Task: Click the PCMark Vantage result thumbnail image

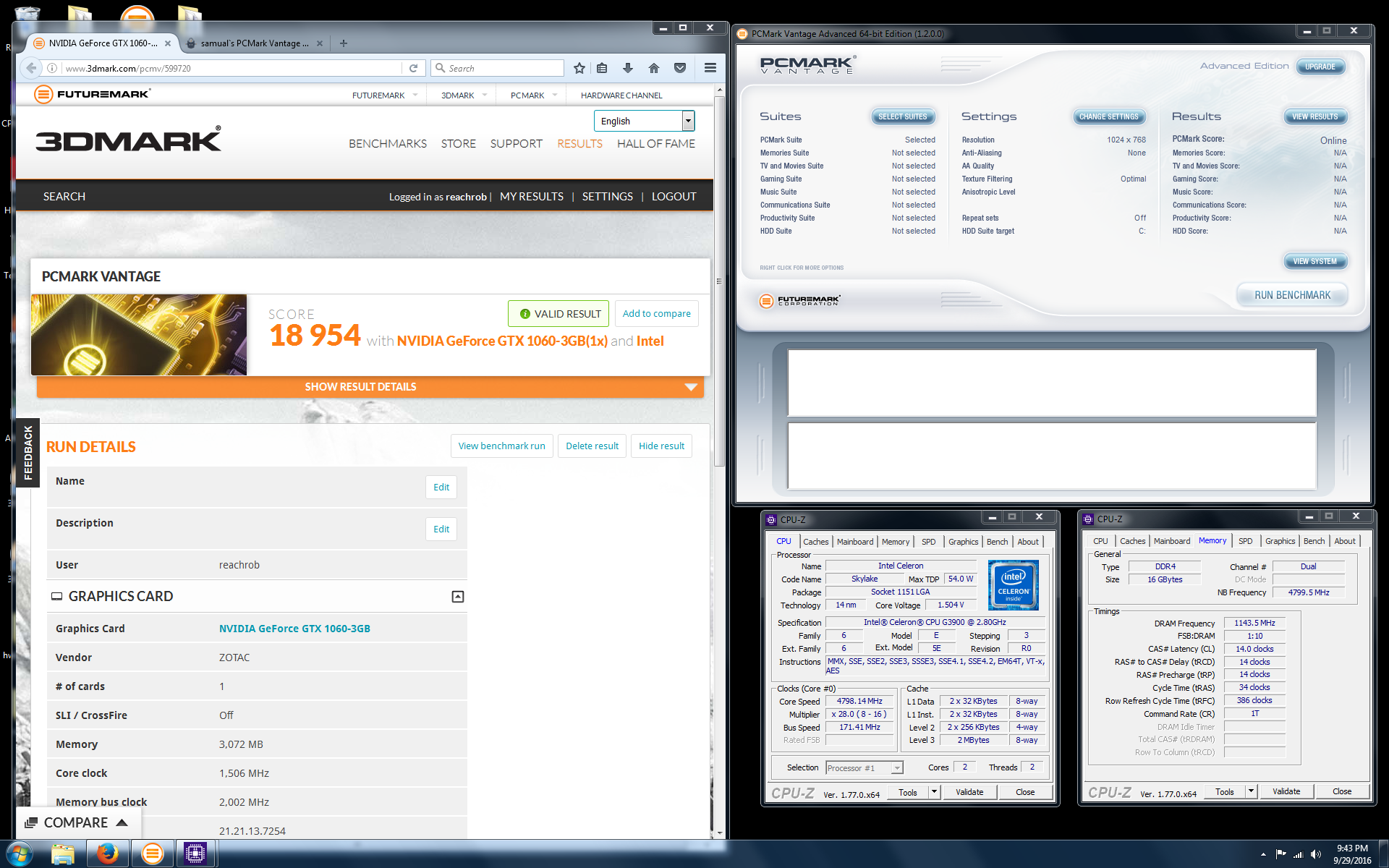Action: (x=139, y=334)
